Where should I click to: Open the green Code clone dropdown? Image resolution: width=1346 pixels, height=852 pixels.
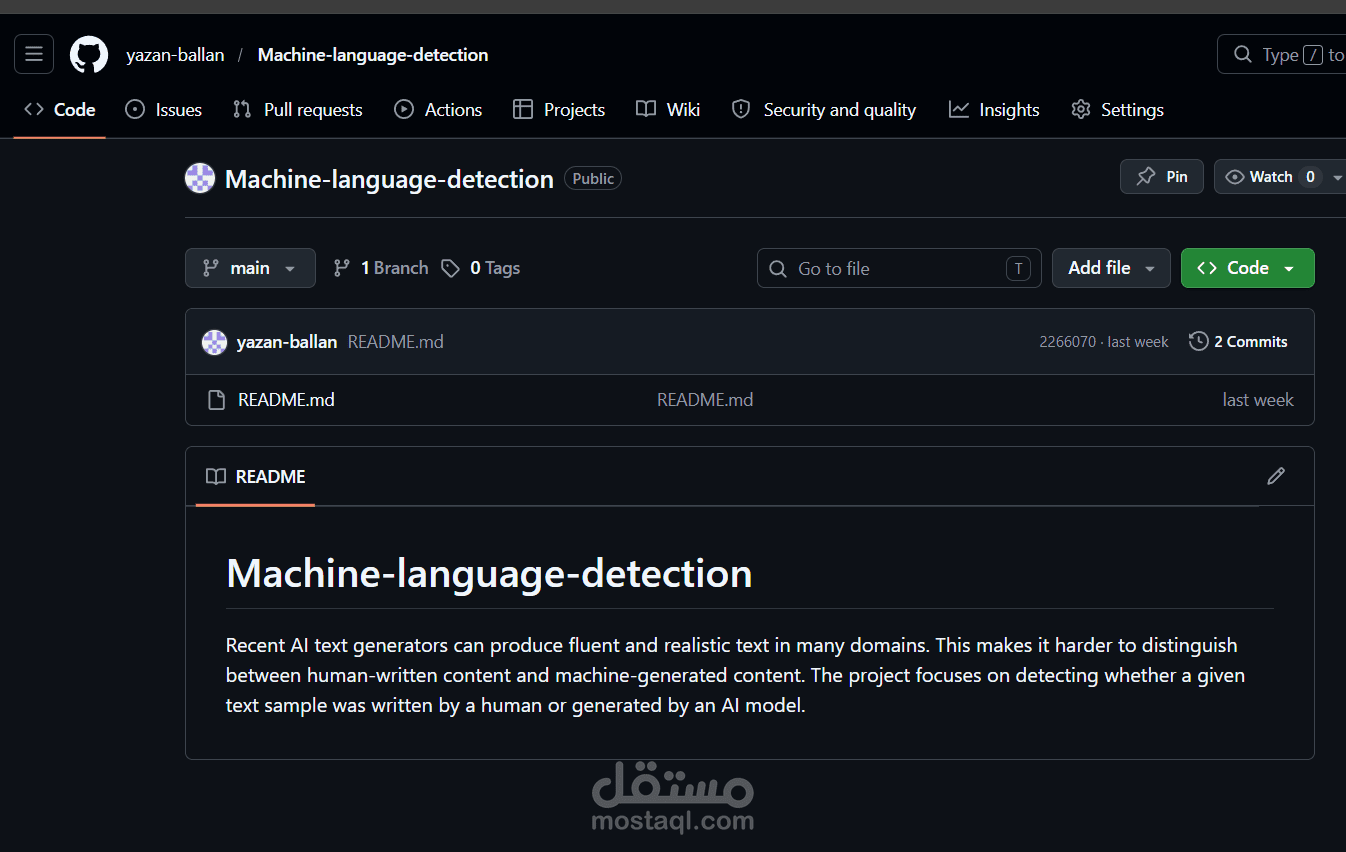[1247, 268]
